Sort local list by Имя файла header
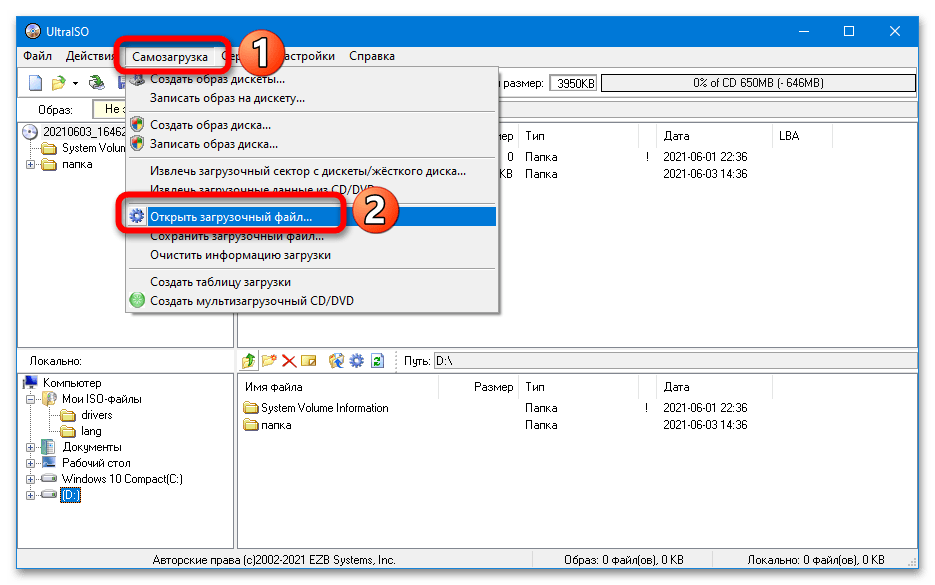935x585 pixels. coord(338,387)
